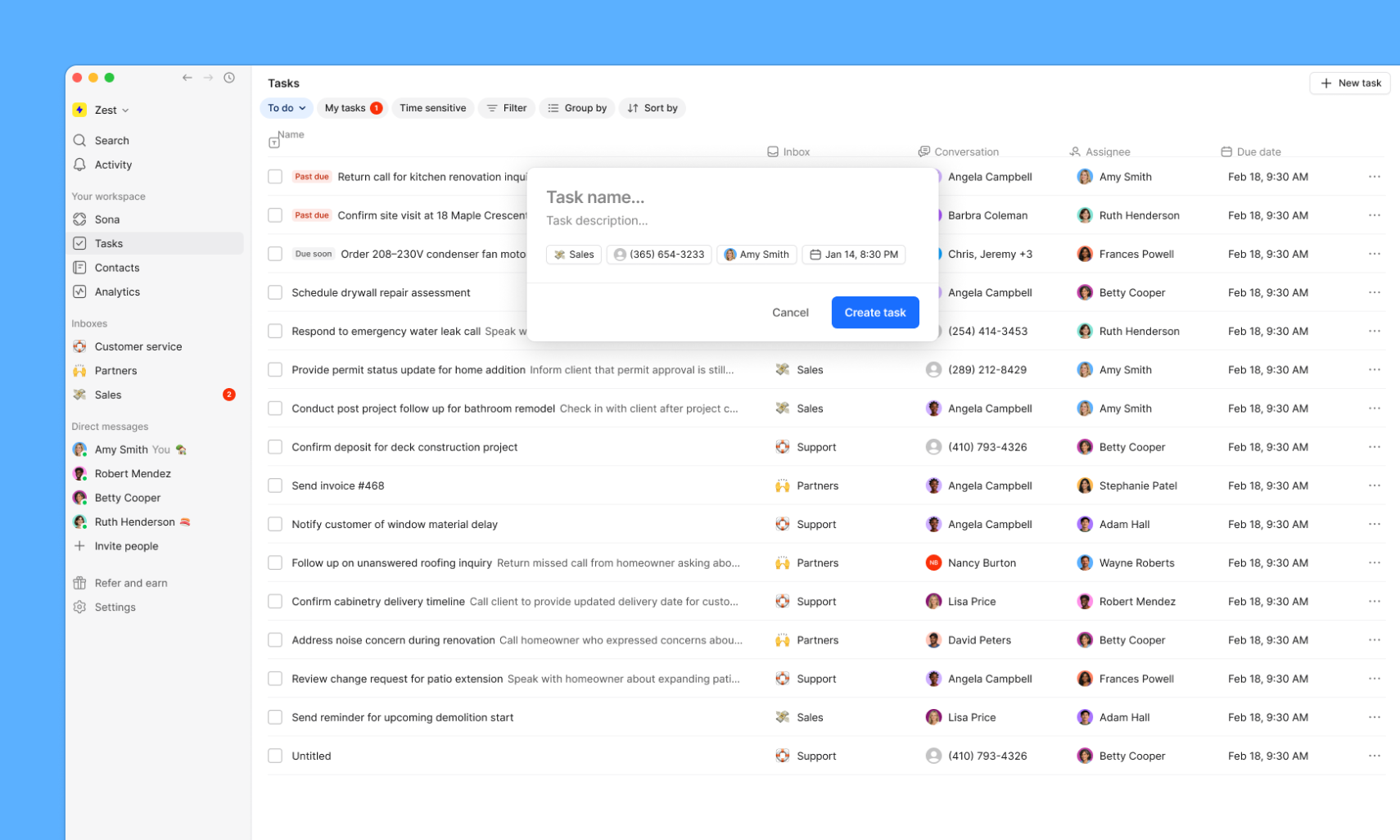Open the Settings gear
This screenshot has width=1400, height=840.
(79, 607)
